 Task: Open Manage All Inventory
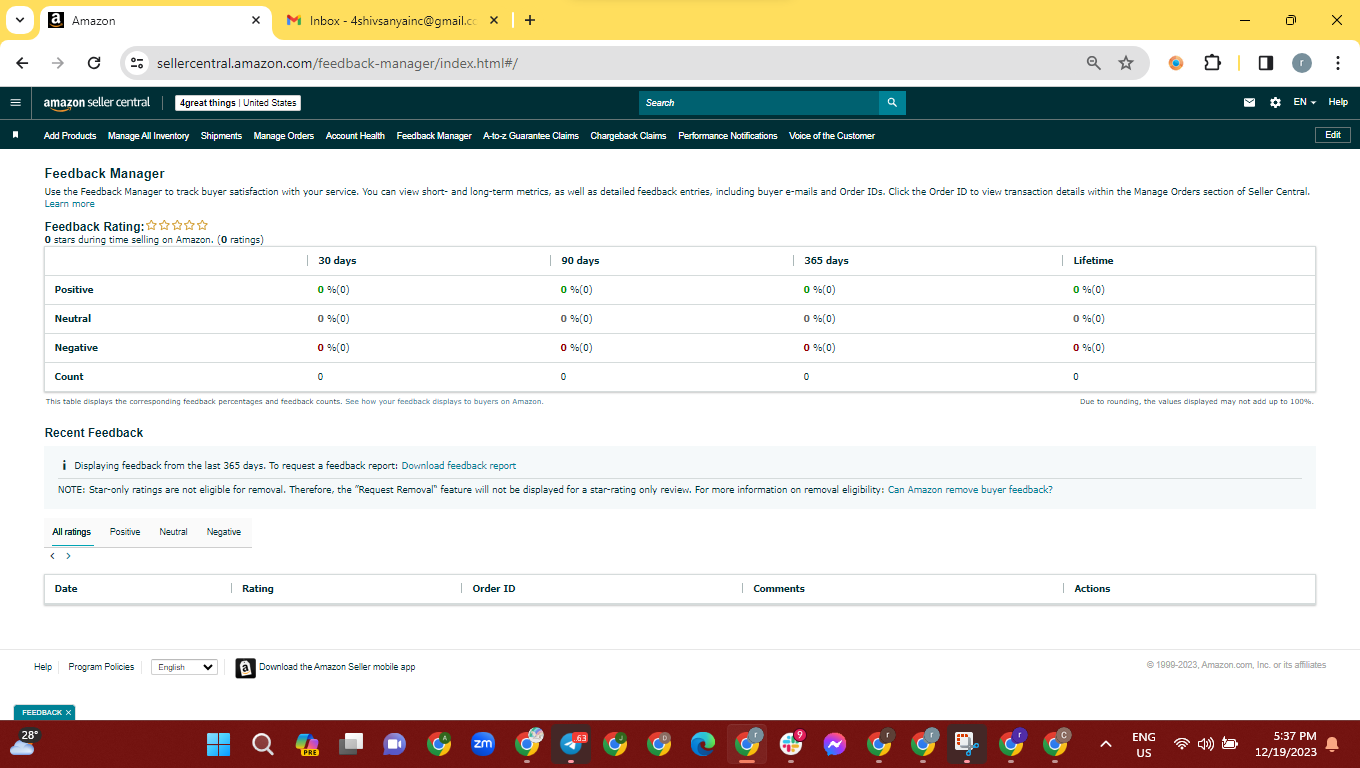[148, 136]
